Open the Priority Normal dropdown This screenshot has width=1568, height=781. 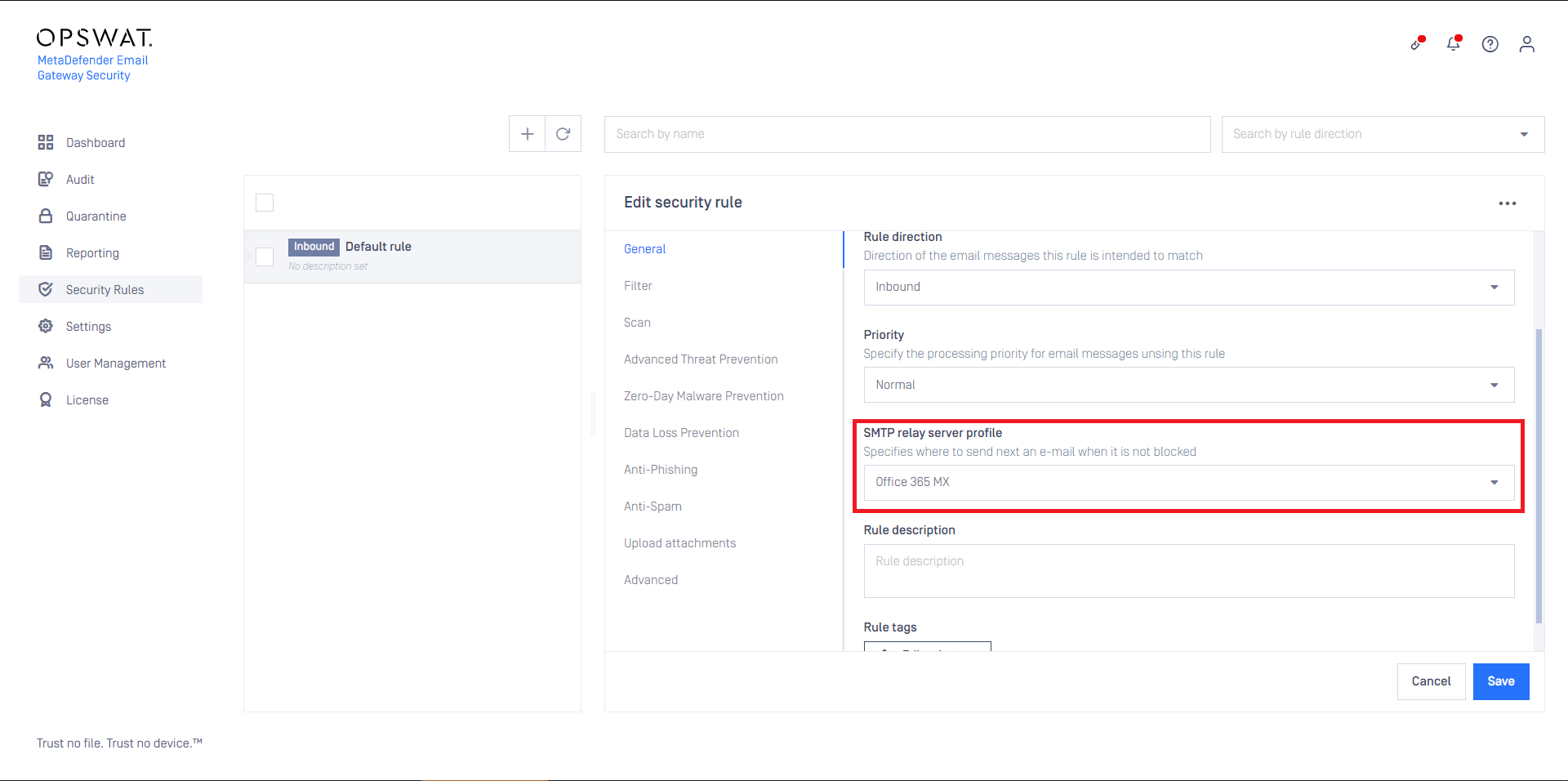tap(1188, 385)
